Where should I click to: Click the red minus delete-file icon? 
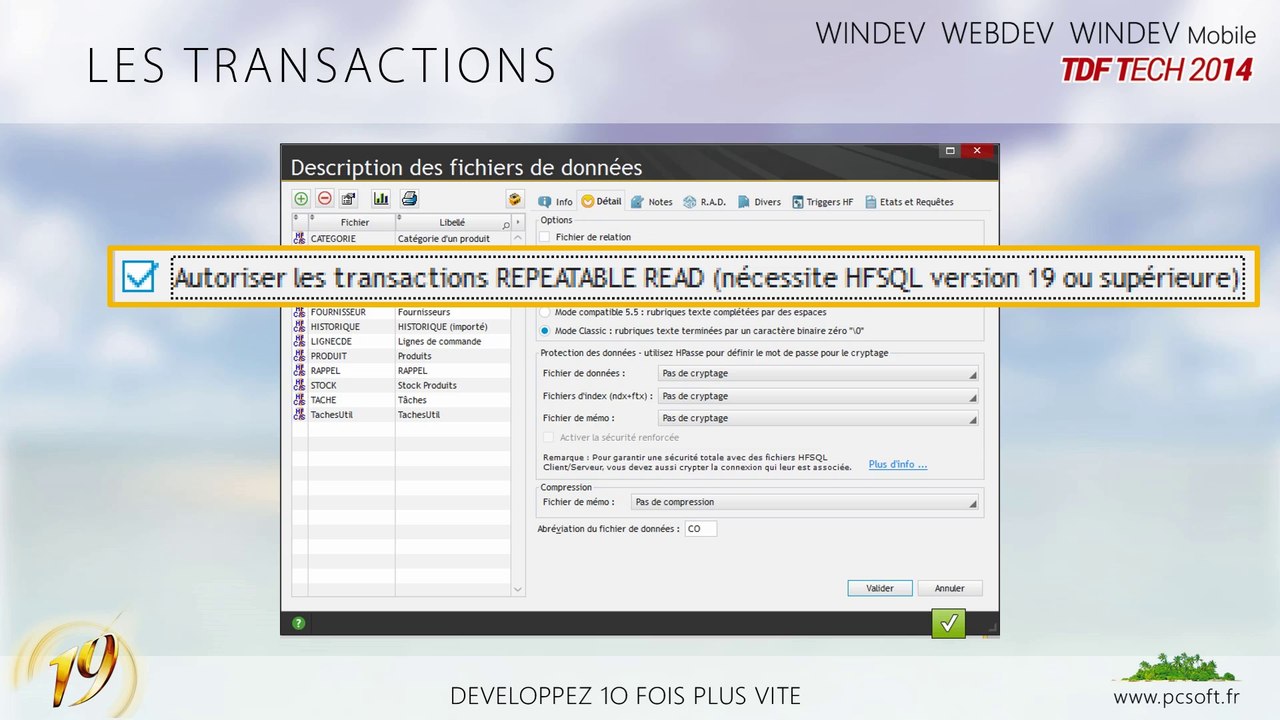pos(325,199)
